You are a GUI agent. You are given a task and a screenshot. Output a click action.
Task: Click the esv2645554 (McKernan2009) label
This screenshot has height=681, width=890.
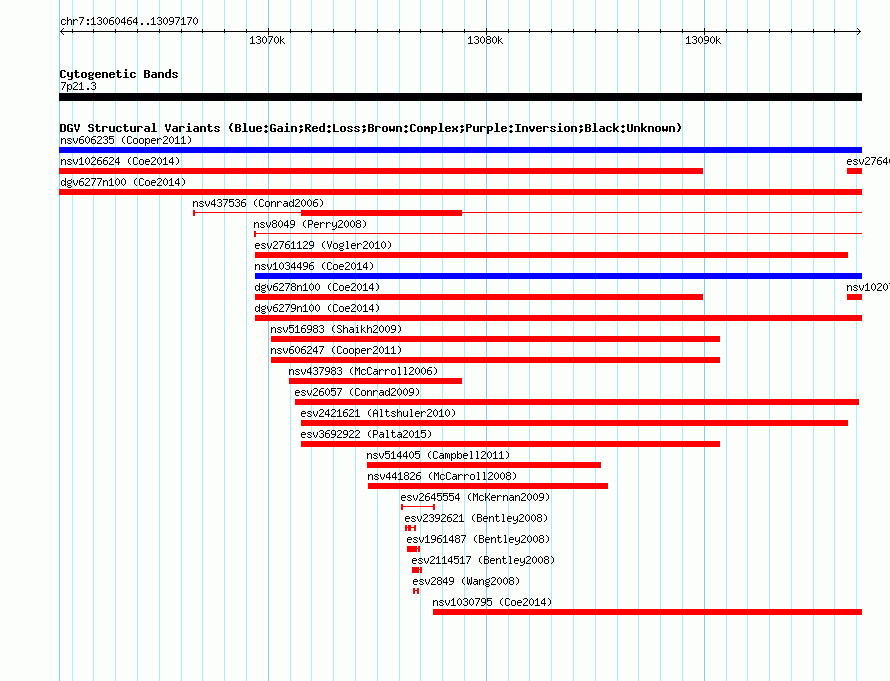click(x=475, y=497)
